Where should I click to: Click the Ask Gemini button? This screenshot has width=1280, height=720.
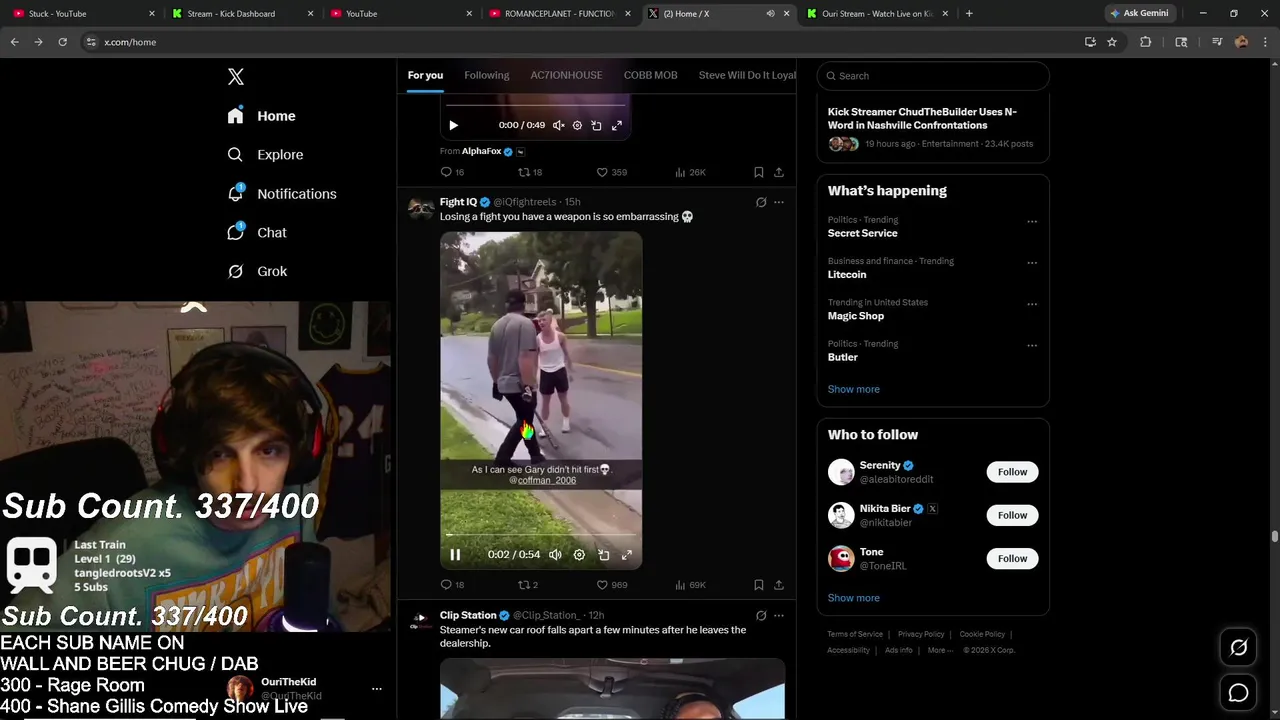tap(1139, 13)
